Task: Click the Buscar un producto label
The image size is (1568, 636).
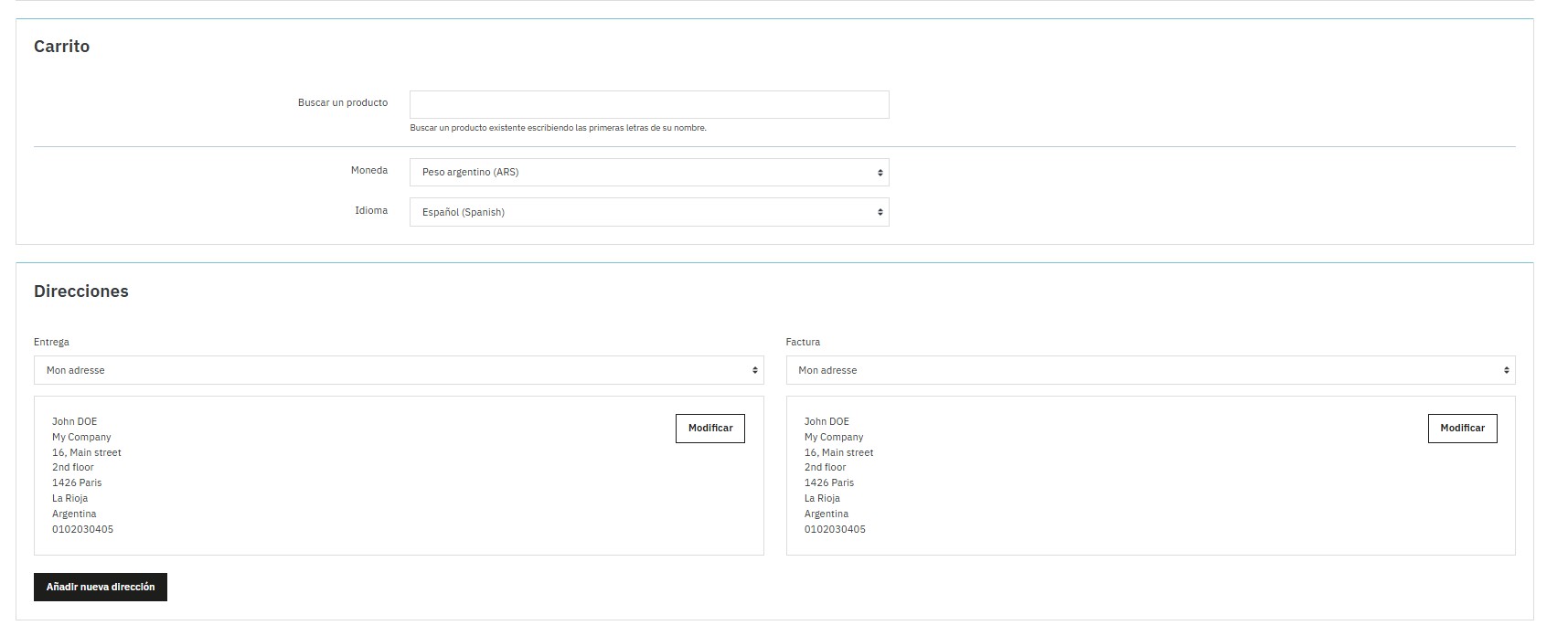Action: (x=342, y=103)
